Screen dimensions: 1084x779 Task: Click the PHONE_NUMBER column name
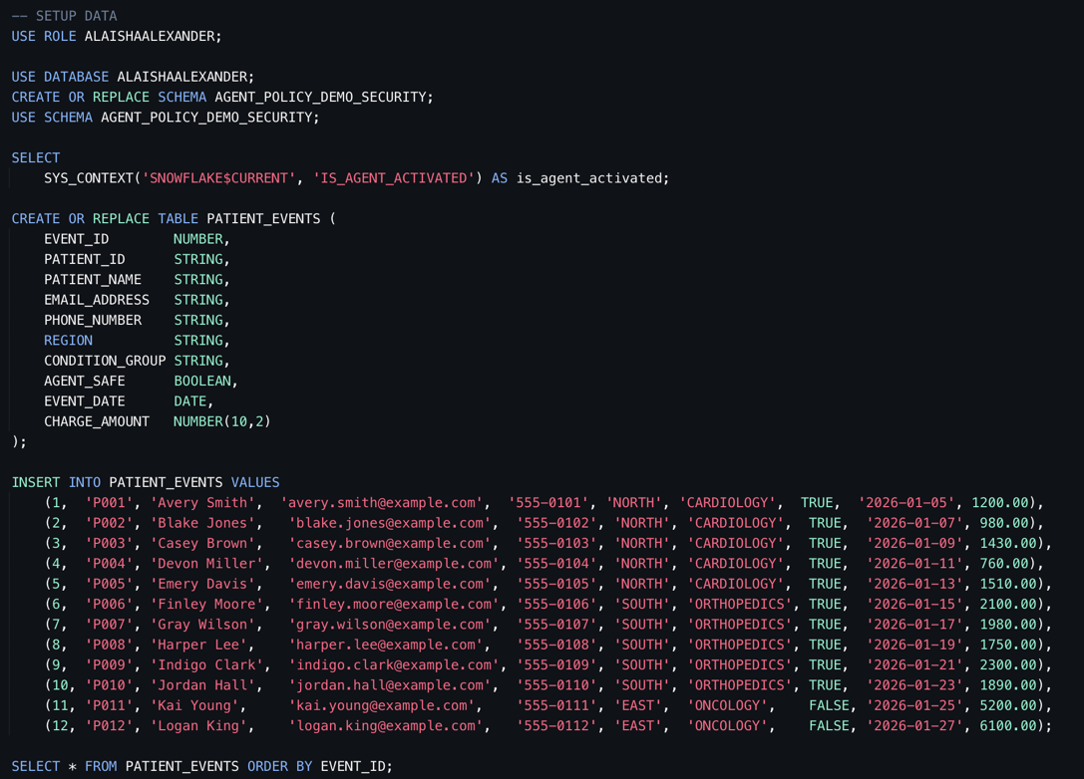pos(93,320)
